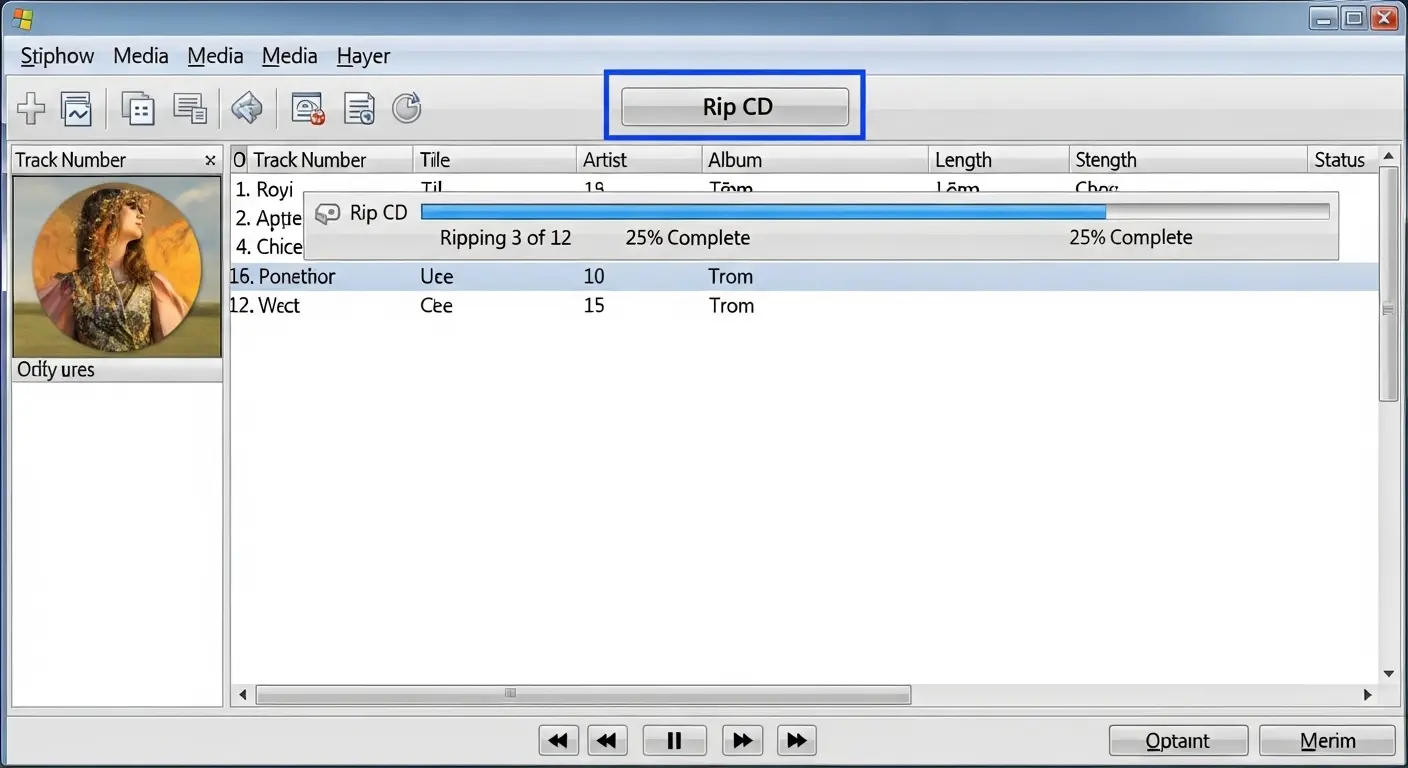The width and height of the screenshot is (1408, 768).
Task: Click artist cell 10
Action: pos(594,277)
